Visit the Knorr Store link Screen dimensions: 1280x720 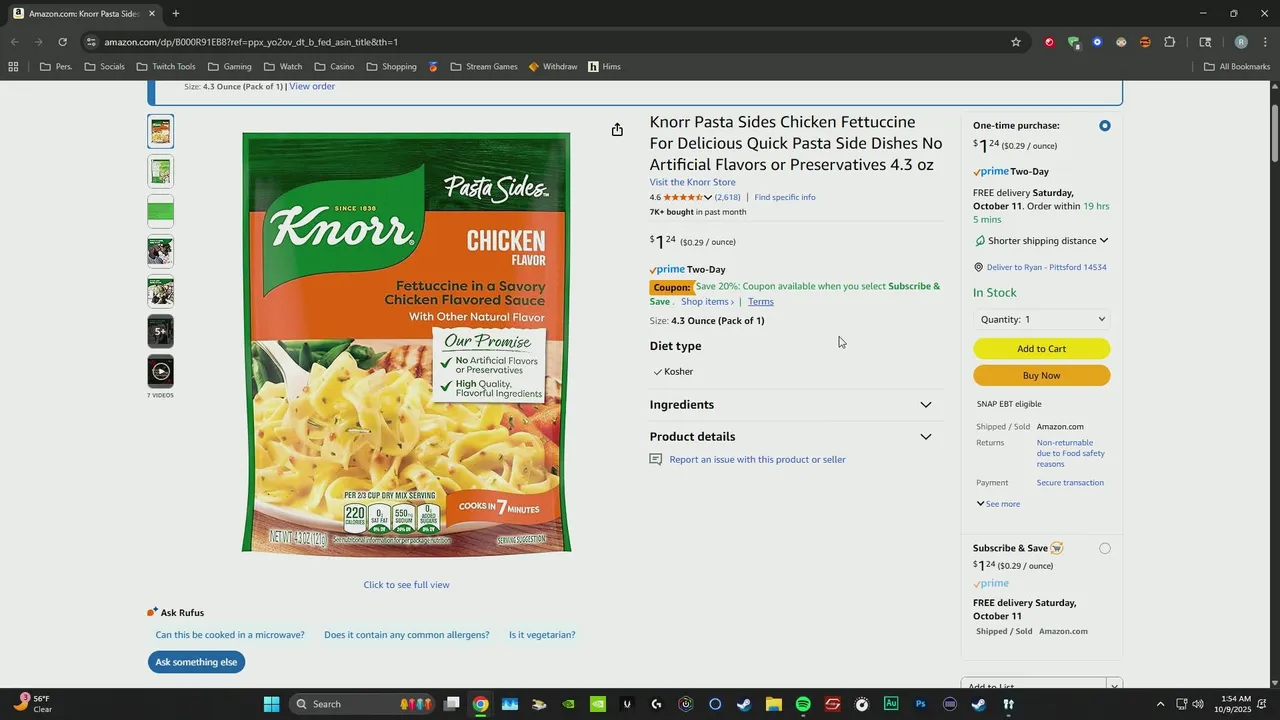(x=692, y=182)
